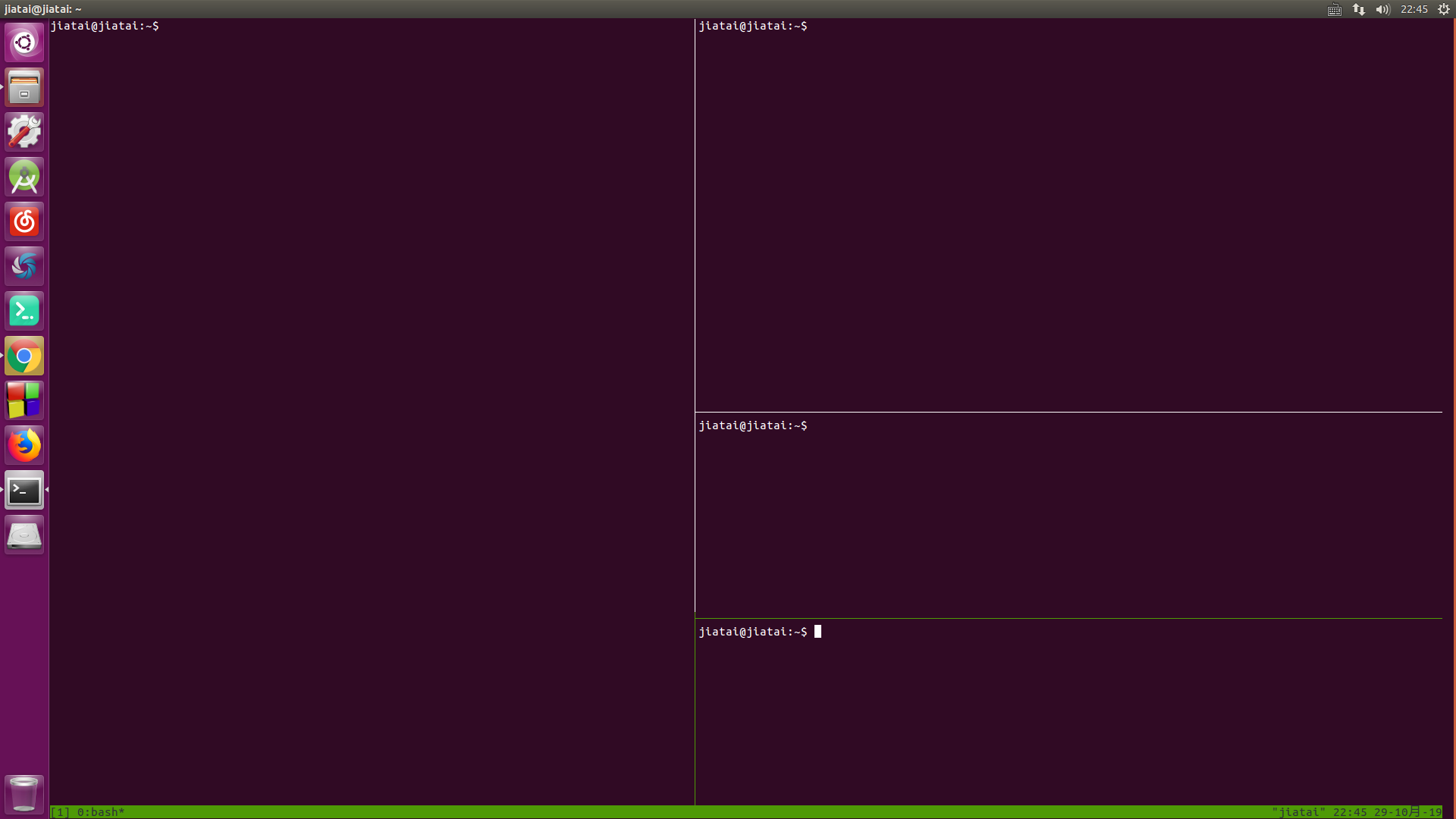
Task: Select the 0:bash window in tmux status bar
Action: [100, 812]
